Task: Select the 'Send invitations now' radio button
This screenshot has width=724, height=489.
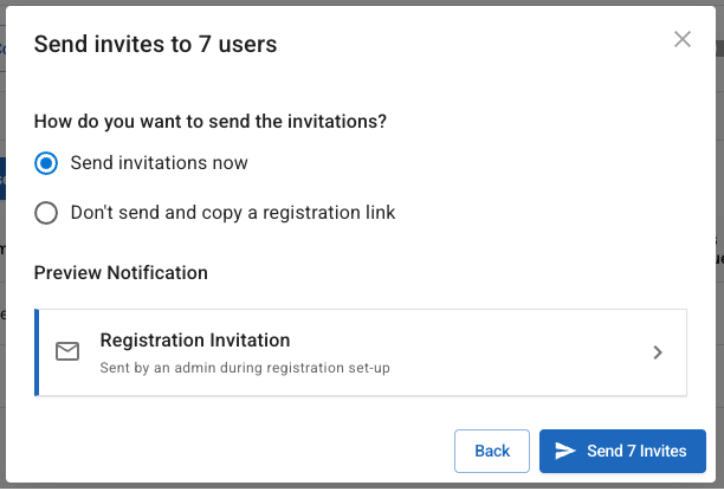Action: 46,163
